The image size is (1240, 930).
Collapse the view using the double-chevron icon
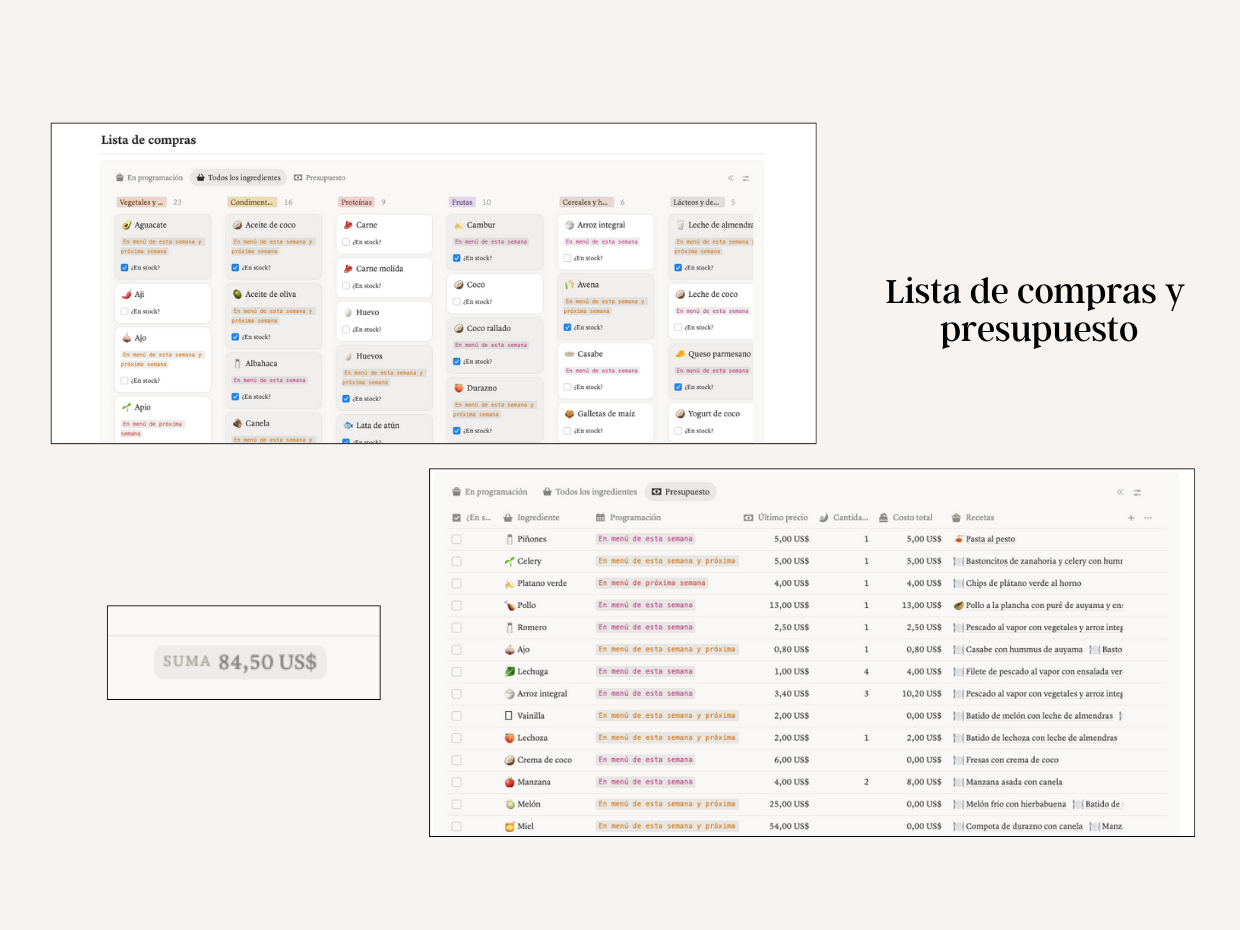(1120, 491)
